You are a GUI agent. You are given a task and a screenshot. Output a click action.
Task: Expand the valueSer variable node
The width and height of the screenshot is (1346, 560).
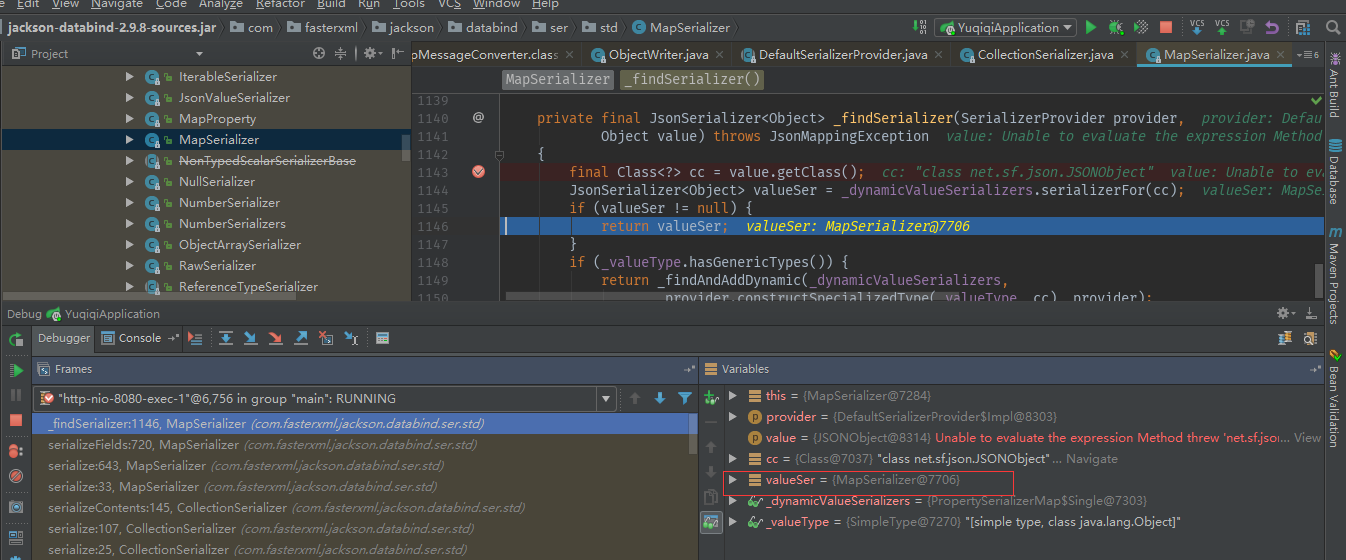[733, 480]
